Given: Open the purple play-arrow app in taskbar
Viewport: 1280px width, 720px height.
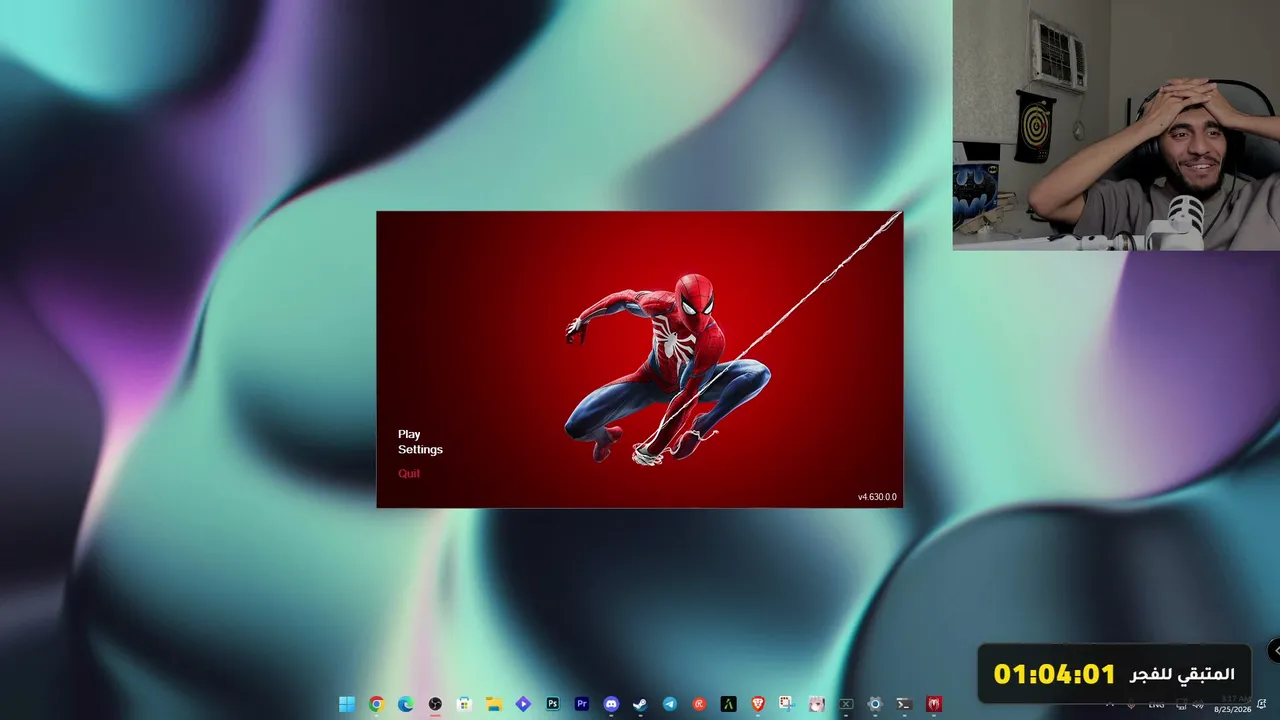Looking at the screenshot, I should (523, 704).
